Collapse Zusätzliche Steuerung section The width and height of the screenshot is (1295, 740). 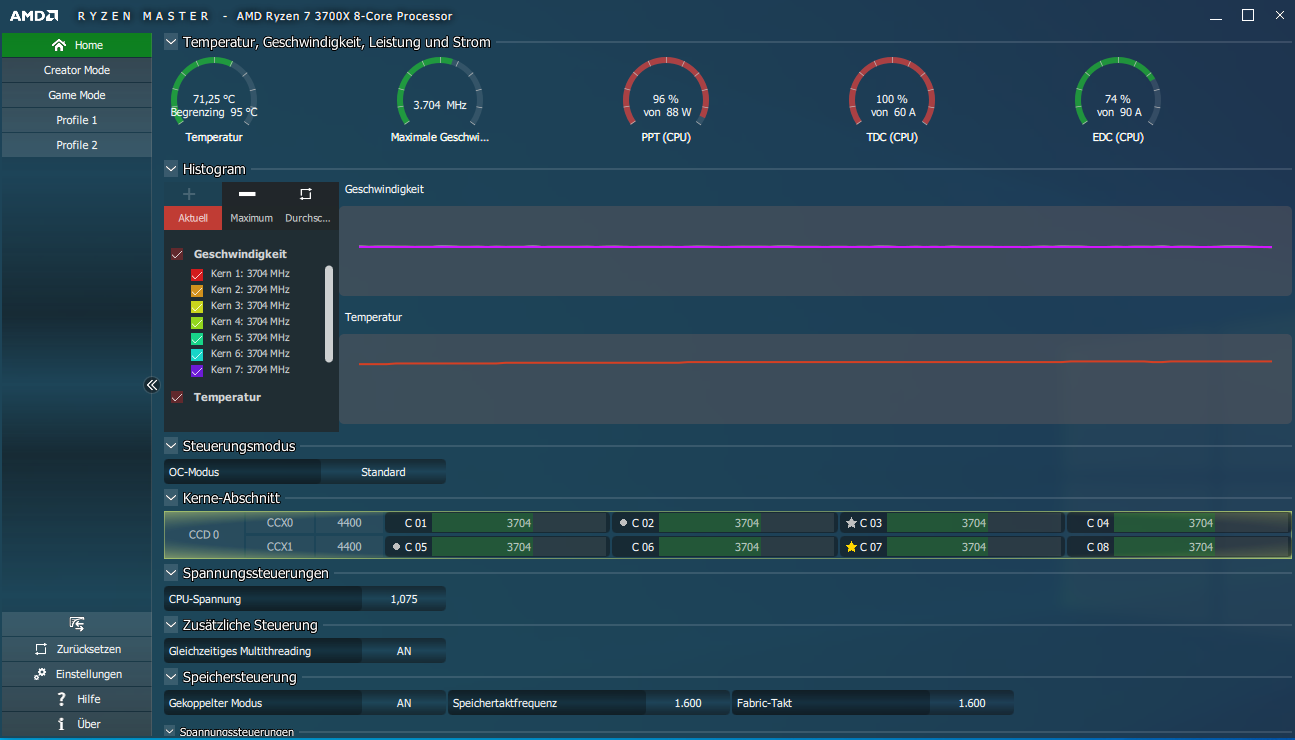point(171,625)
